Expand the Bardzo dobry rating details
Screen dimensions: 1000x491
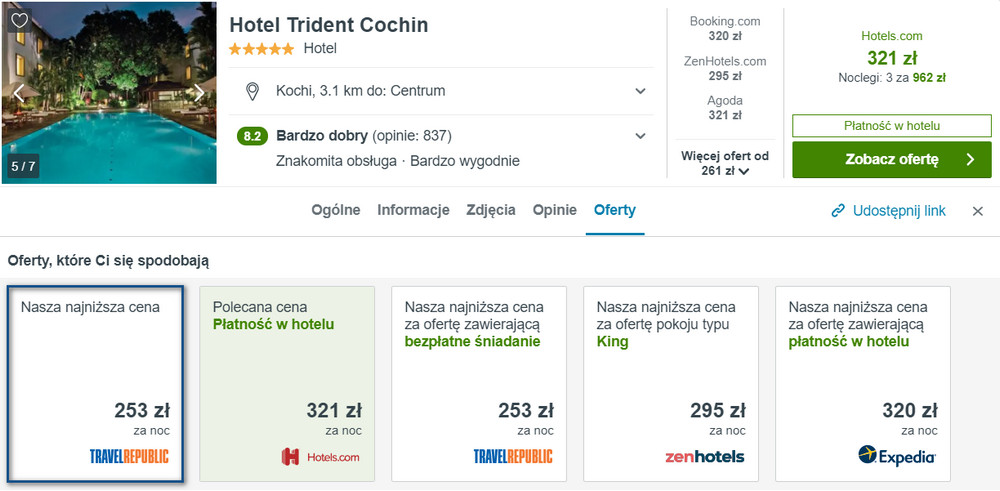[641, 136]
